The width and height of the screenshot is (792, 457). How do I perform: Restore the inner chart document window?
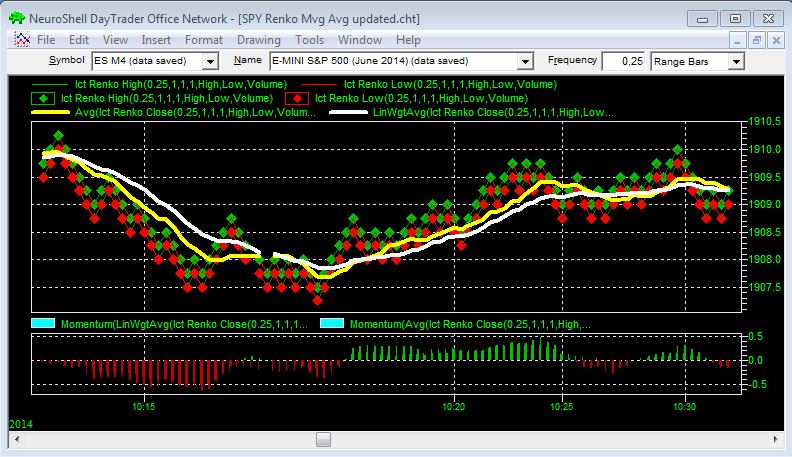[757, 40]
